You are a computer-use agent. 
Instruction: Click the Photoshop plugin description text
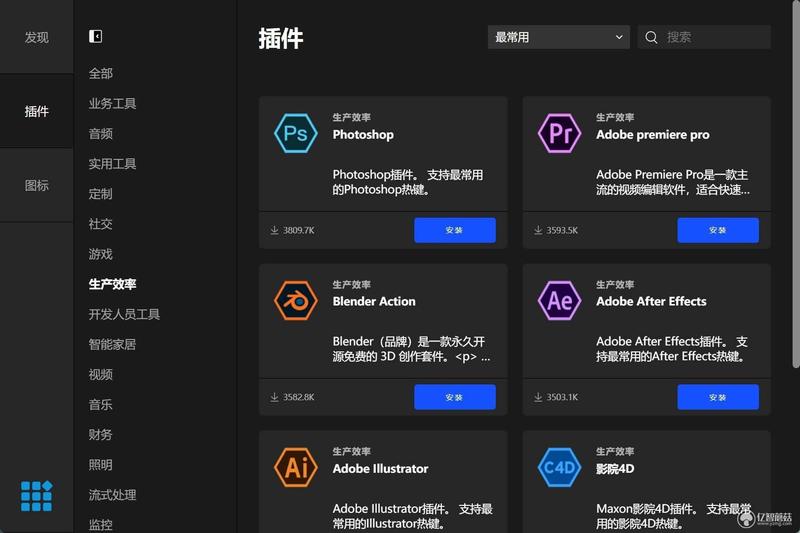coord(408,182)
